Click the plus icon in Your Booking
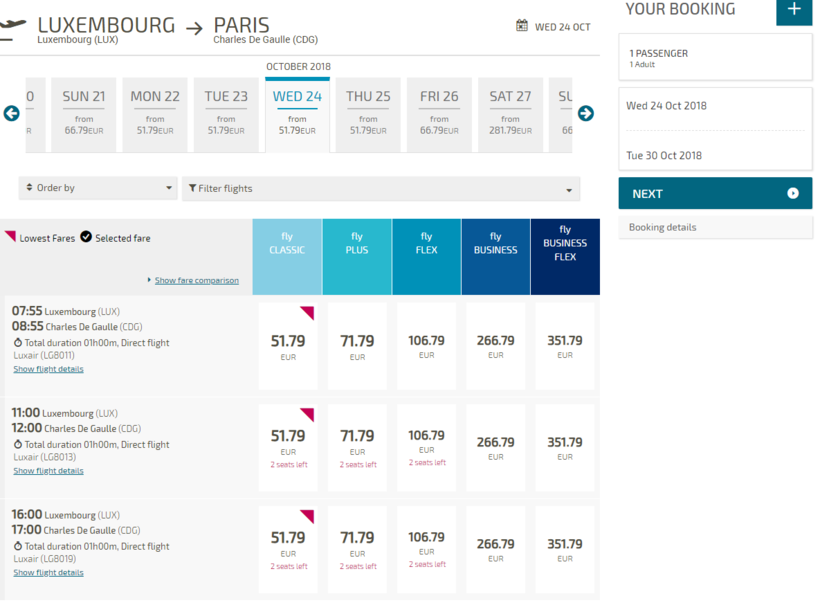The width and height of the screenshot is (820, 614). click(x=794, y=10)
